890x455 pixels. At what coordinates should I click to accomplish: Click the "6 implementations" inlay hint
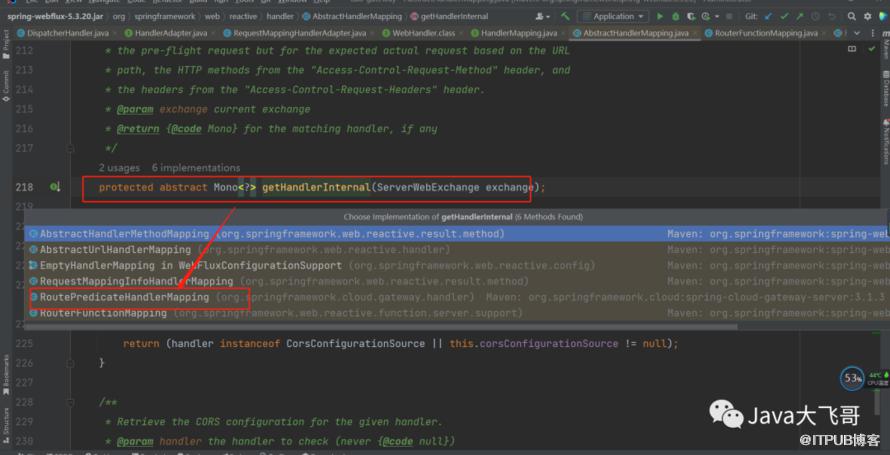[x=196, y=167]
